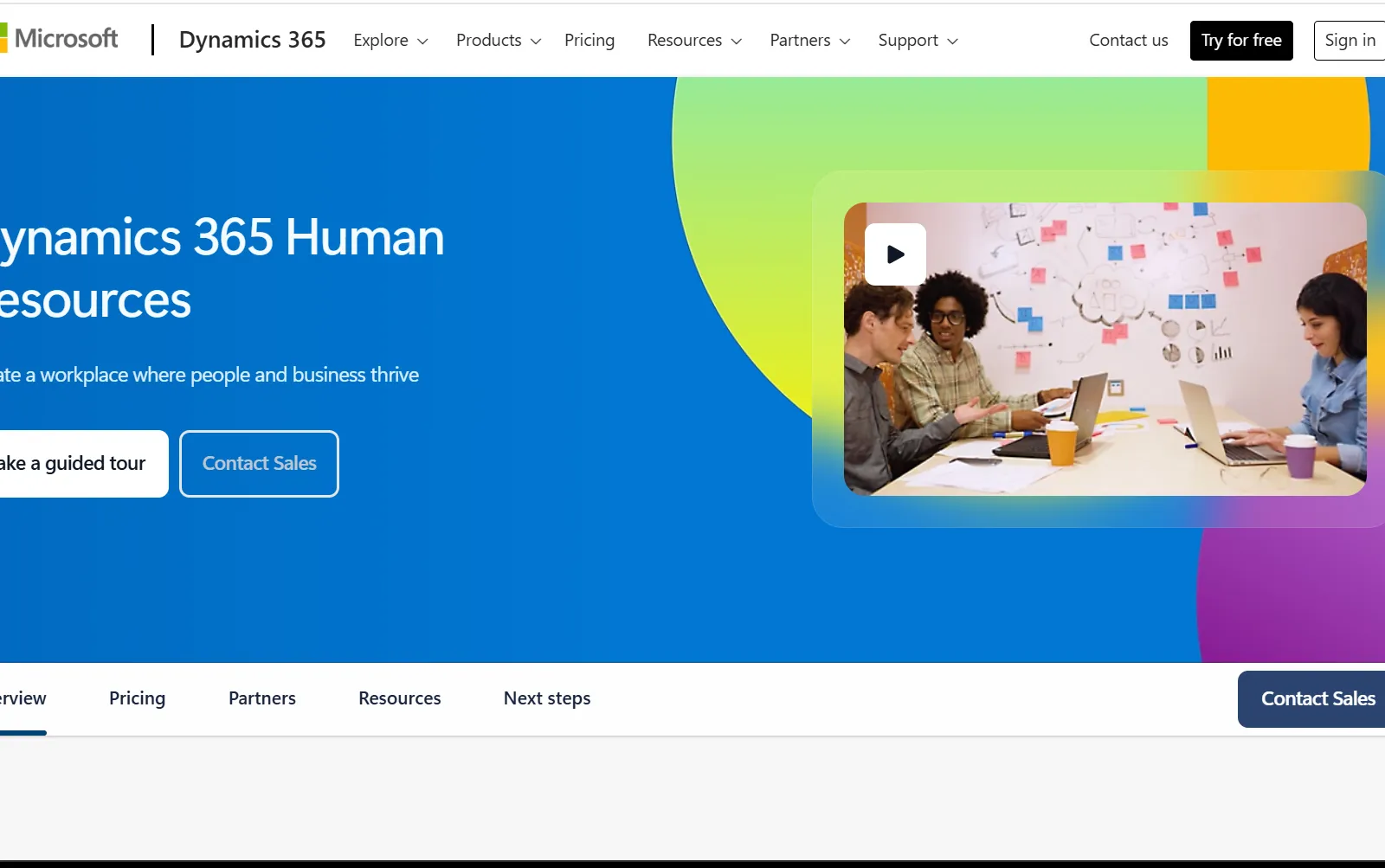The image size is (1385, 868).
Task: Select the Overview tab in section bar
Action: pos(23,699)
